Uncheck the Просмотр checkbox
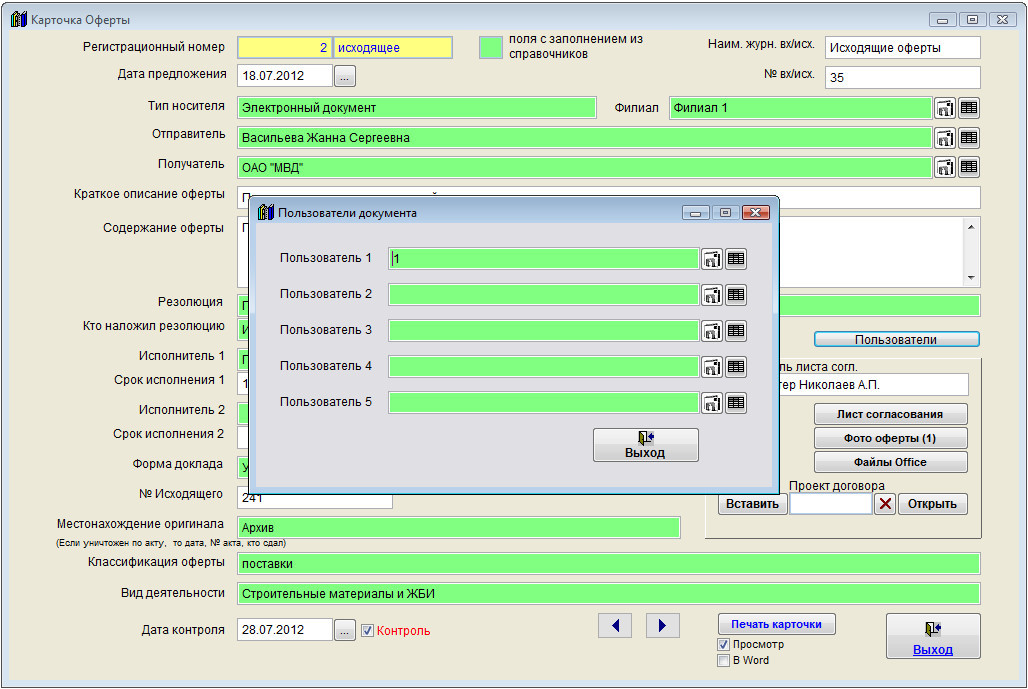 click(724, 645)
